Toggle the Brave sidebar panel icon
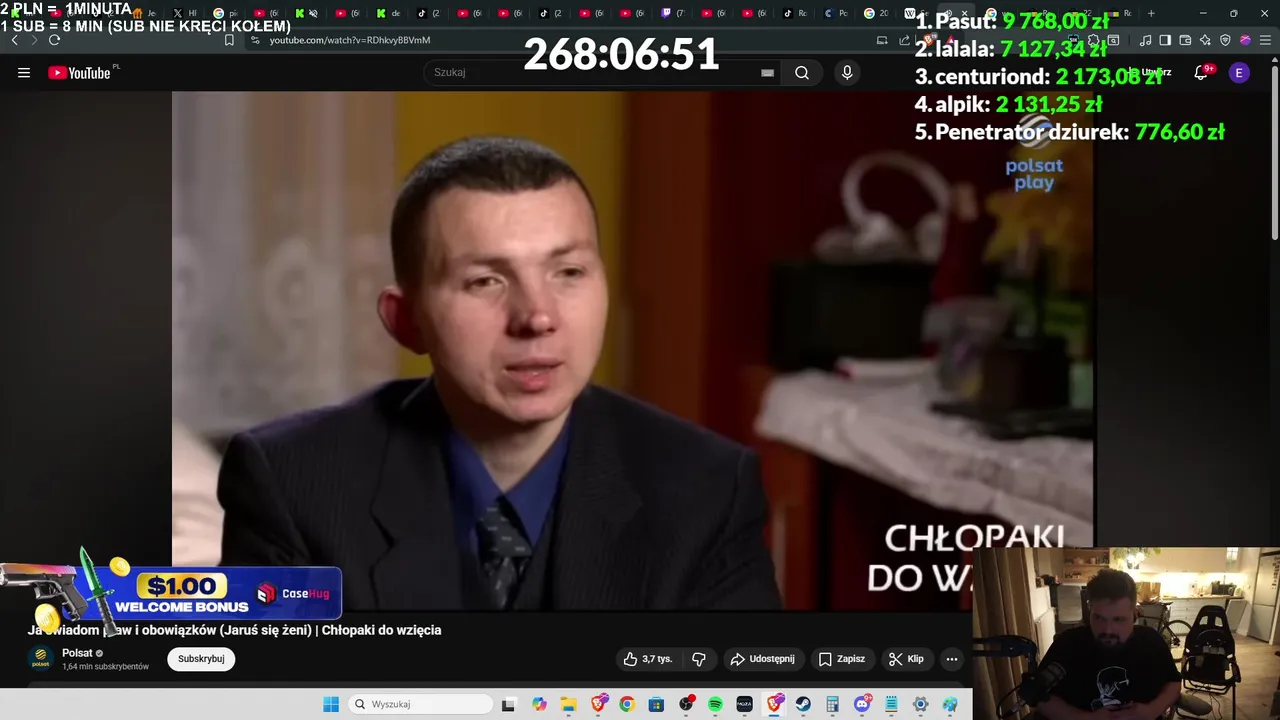Viewport: 1280px width, 720px height. tap(1165, 40)
